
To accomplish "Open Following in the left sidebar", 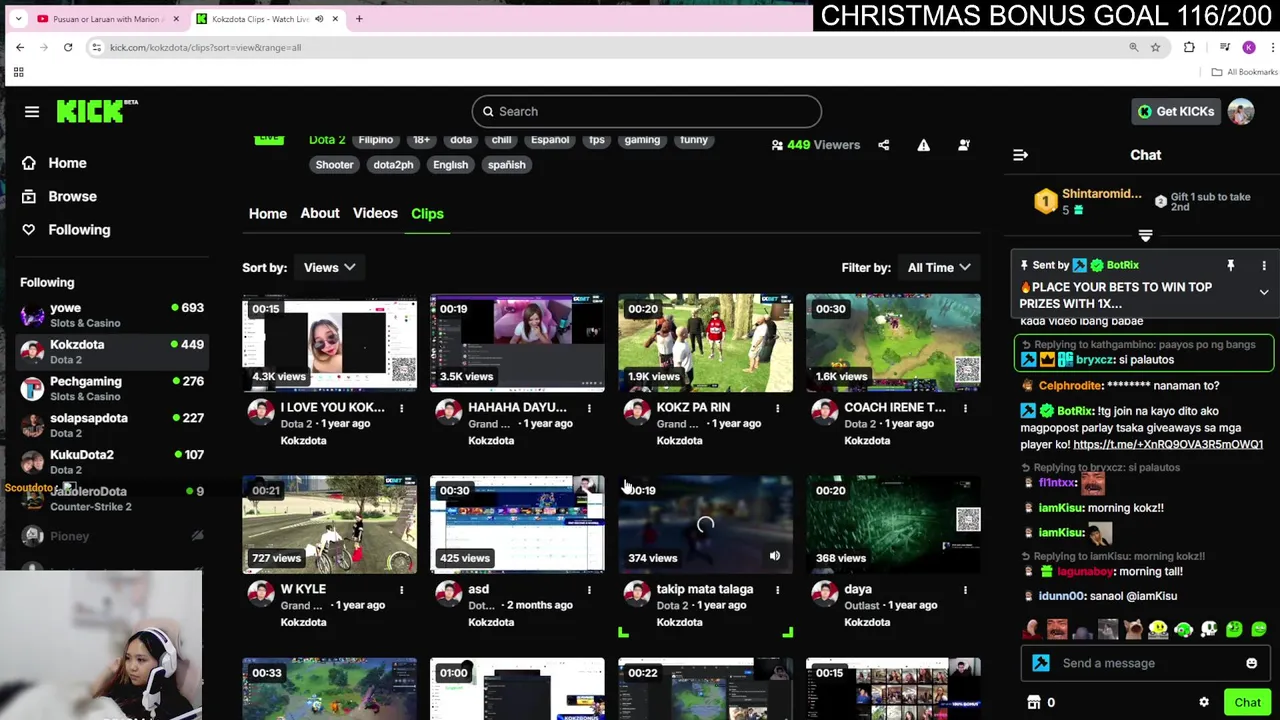I will 66,230.
